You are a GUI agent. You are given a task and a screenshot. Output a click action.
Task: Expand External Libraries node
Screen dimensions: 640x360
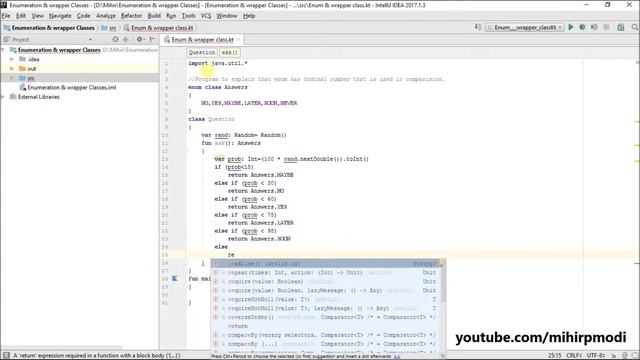(x=3, y=97)
